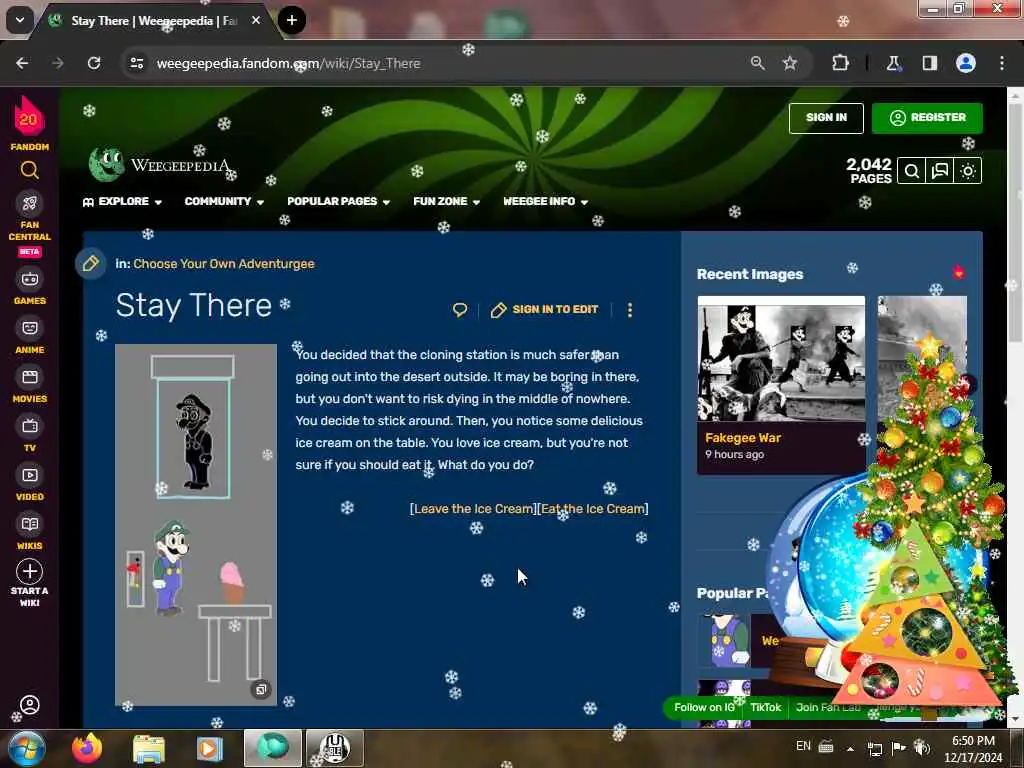Toggle light/dark theme sun icon
The image size is (1024, 768).
[x=968, y=171]
